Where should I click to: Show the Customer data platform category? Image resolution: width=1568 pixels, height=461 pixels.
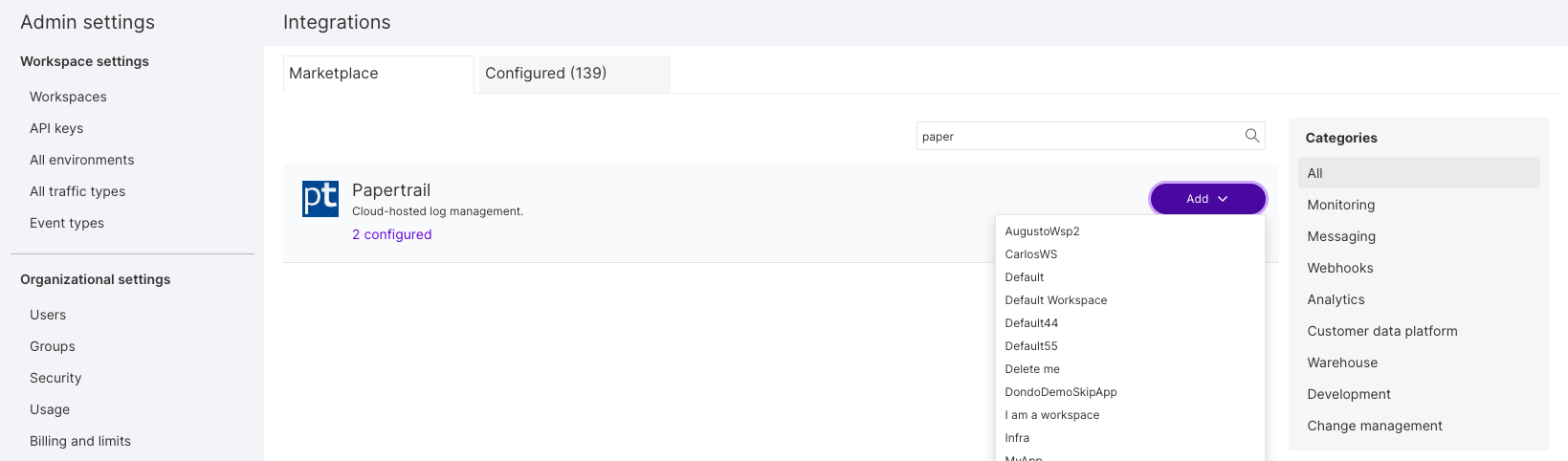tap(1381, 331)
